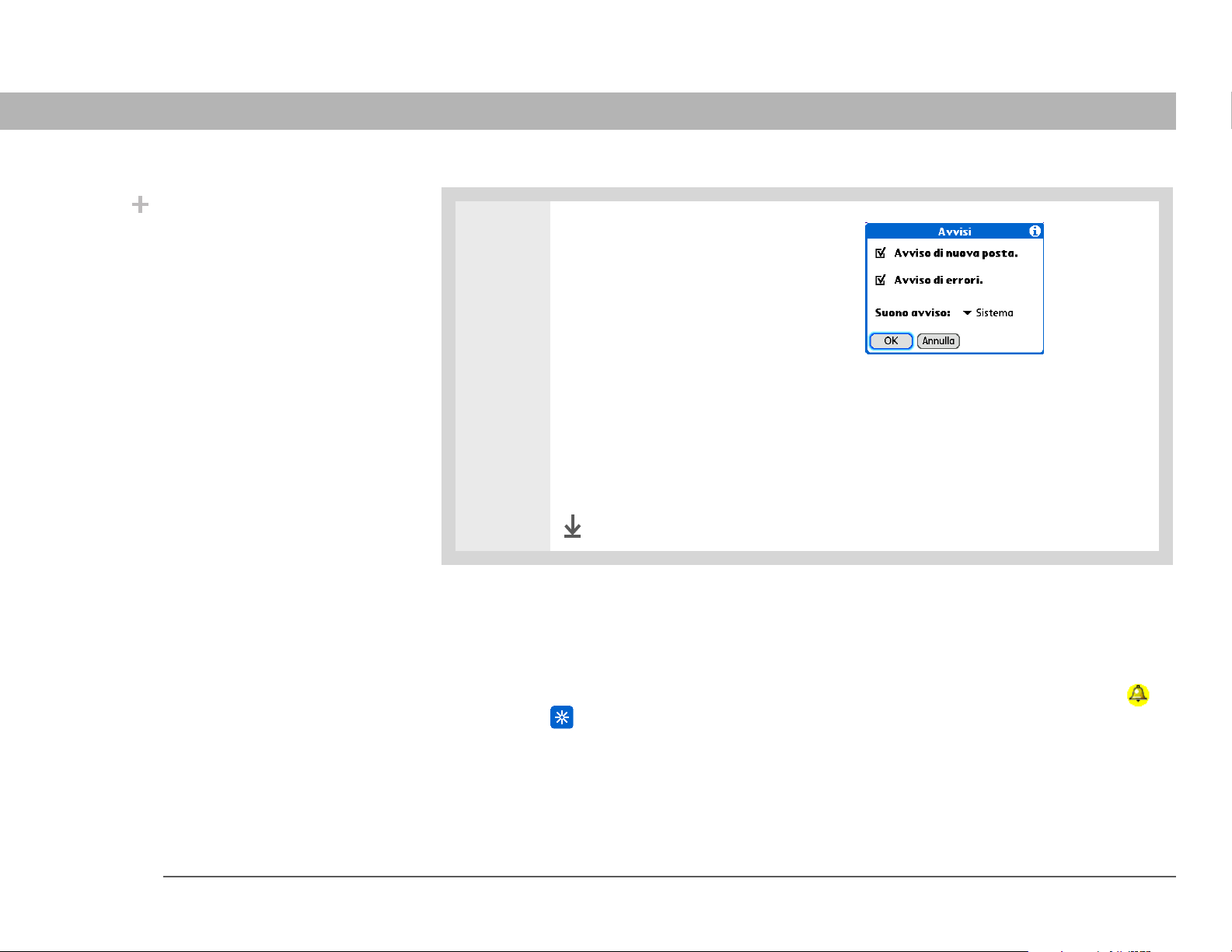Click the Avvisi dialog title text
Image resolution: width=1232 pixels, height=952 pixels.
(955, 232)
